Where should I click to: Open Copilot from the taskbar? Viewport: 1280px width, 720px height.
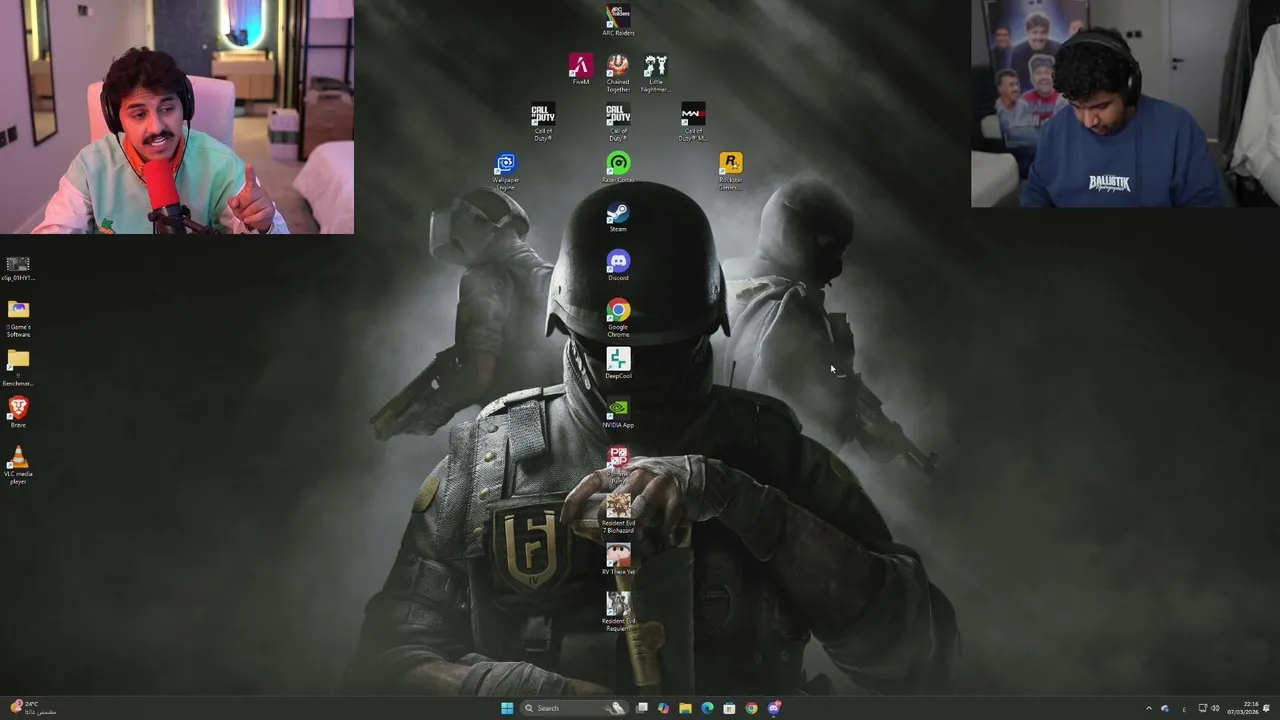(663, 708)
